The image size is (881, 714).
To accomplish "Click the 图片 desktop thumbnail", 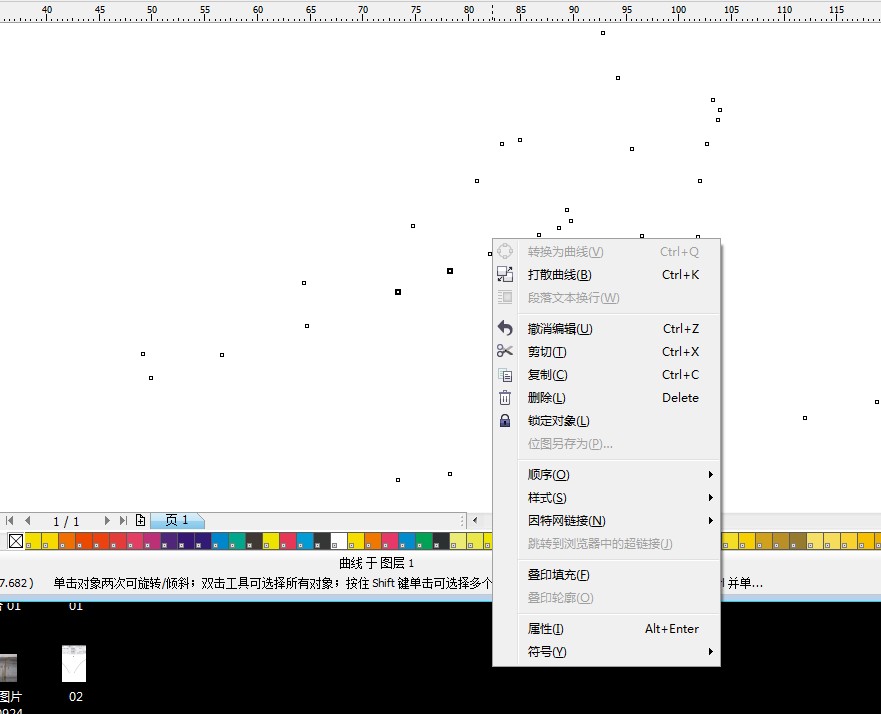I will (x=8, y=667).
